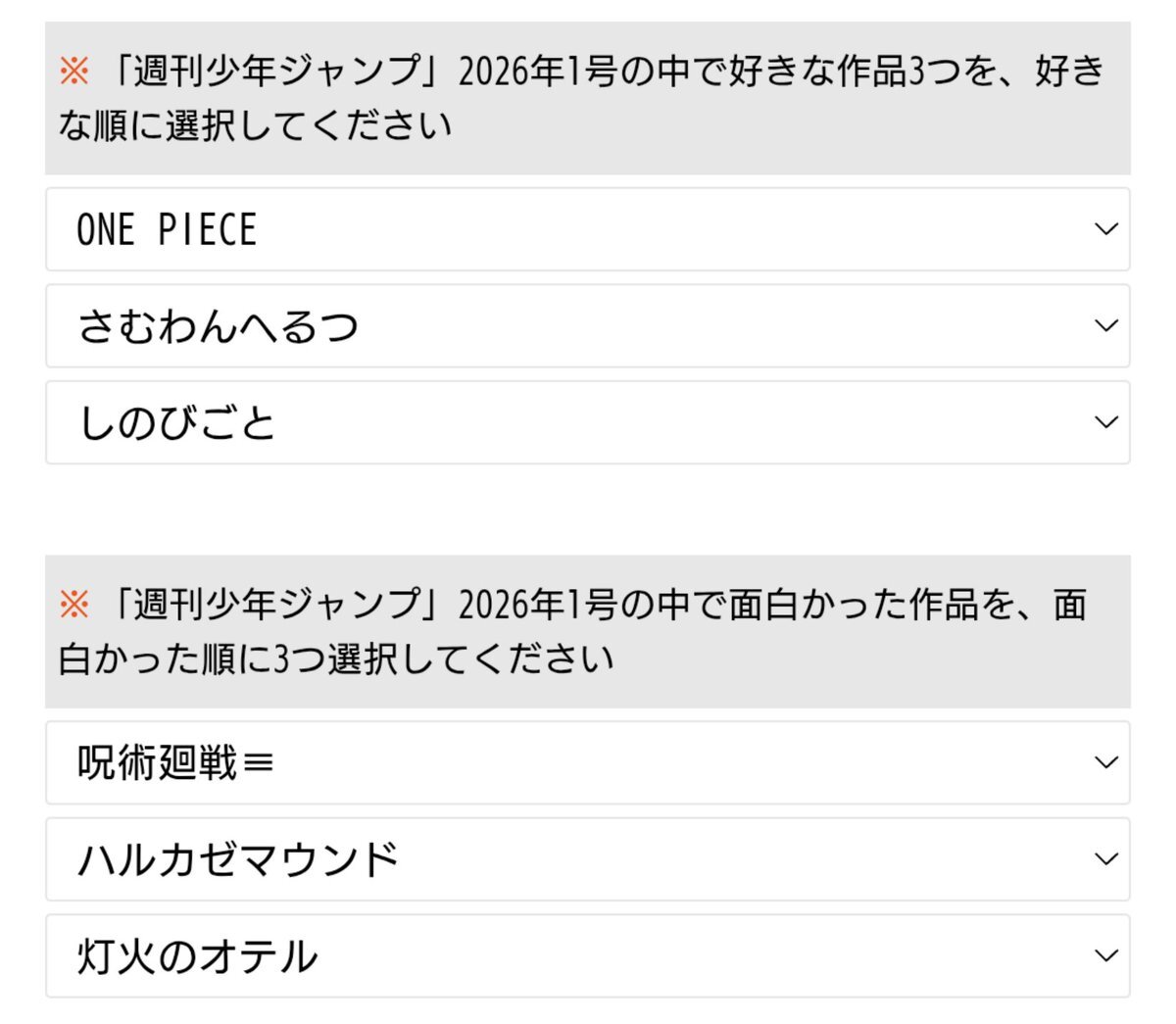Click the chevron arrow beside さむわんへるつ
Screen dimensions: 1176x1024
point(1105,326)
